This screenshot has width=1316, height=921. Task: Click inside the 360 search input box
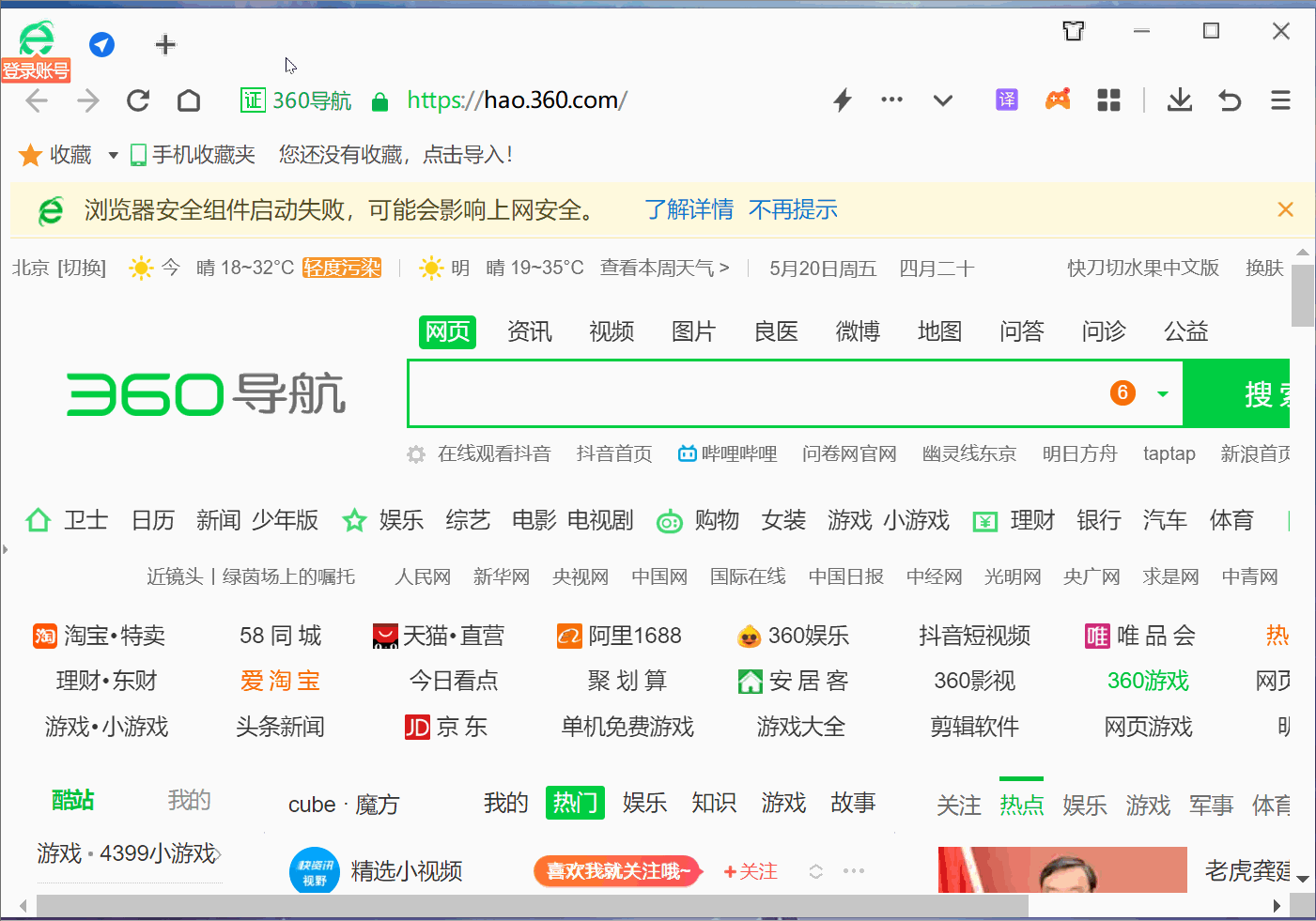[751, 393]
